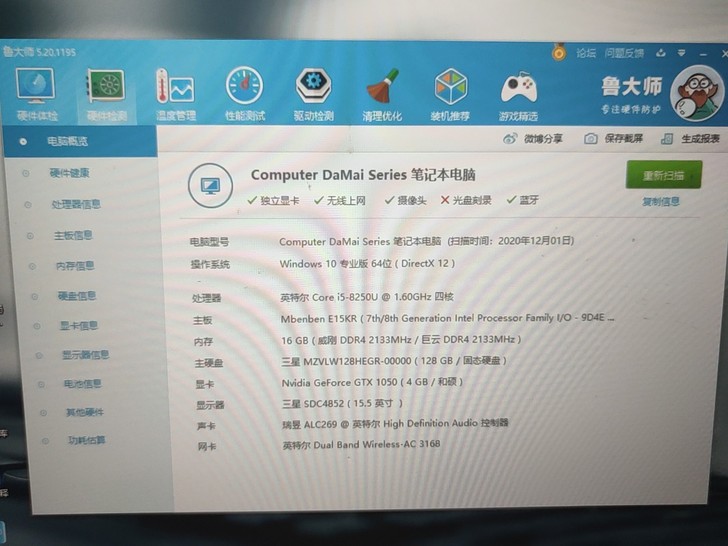
Task: Open the title bar dropdown menu arrow
Action: pyautogui.click(x=681, y=53)
